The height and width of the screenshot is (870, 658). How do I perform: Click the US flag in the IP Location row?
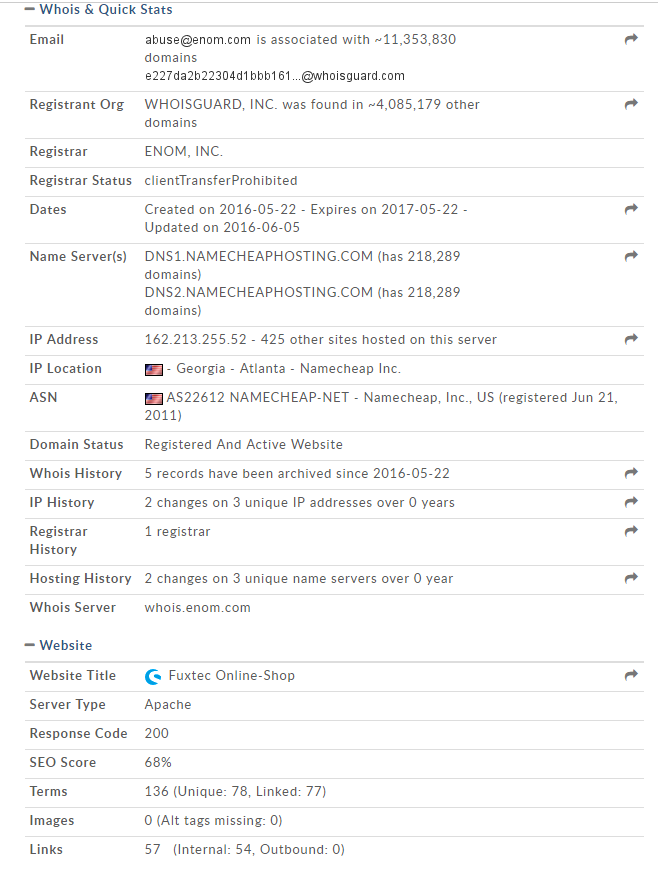coord(154,370)
